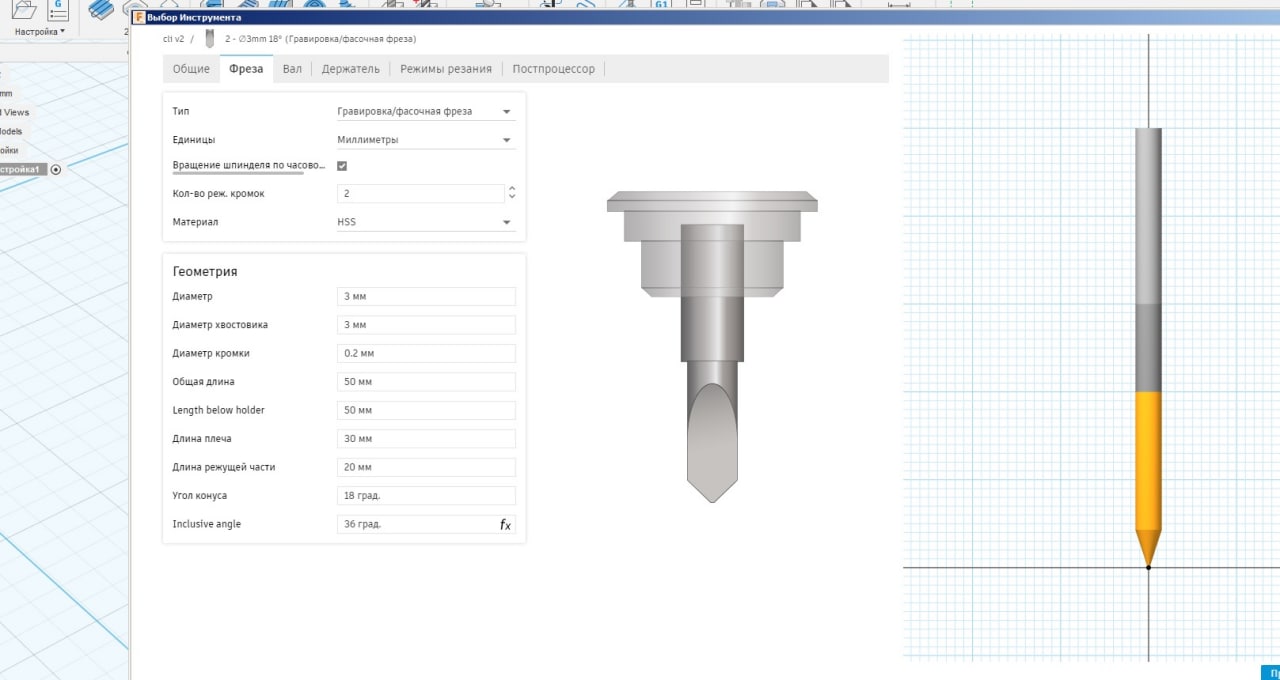This screenshot has width=1280, height=680.
Task: Expand the Единицы units dropdown
Action: (426, 140)
